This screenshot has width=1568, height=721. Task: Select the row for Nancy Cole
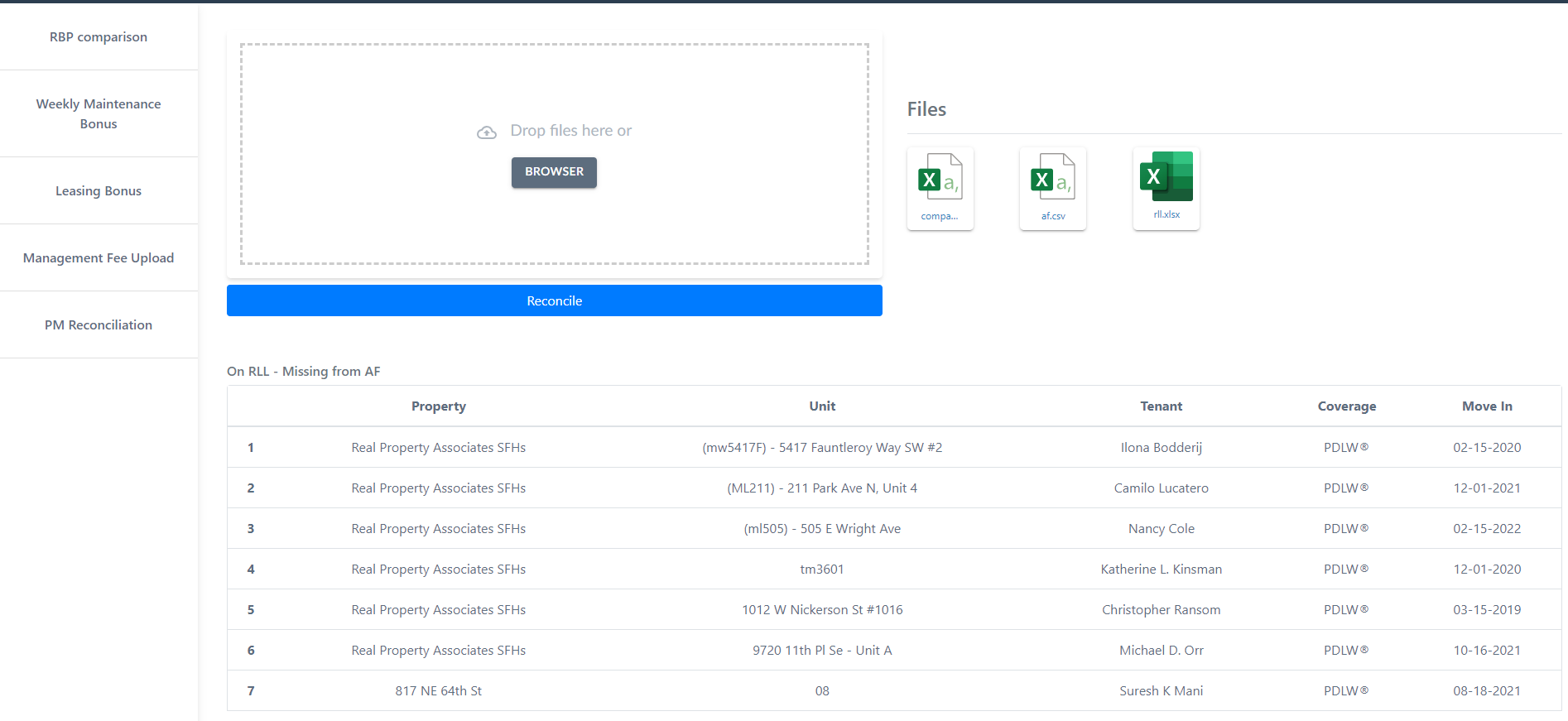pos(1161,529)
